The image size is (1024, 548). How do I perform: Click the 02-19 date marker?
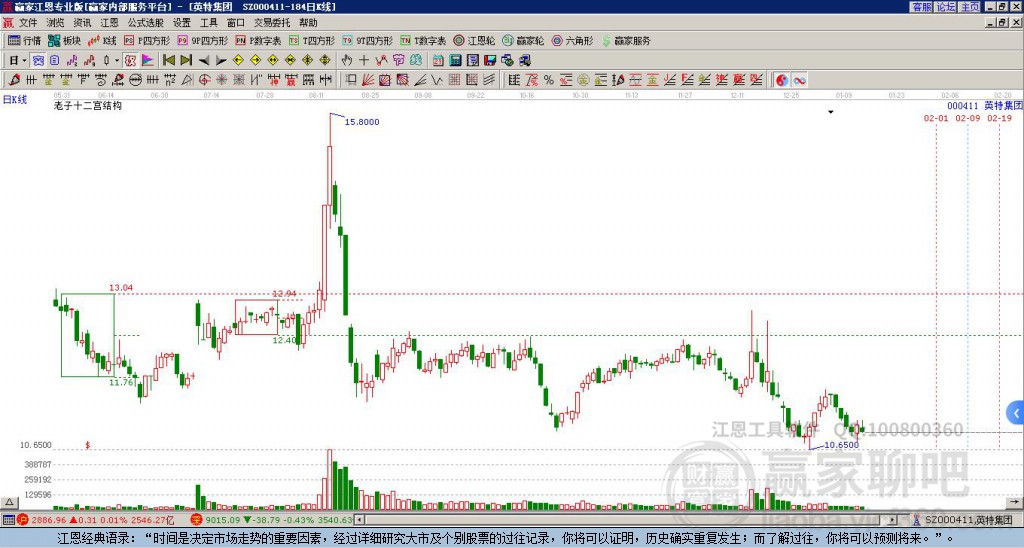click(x=999, y=118)
